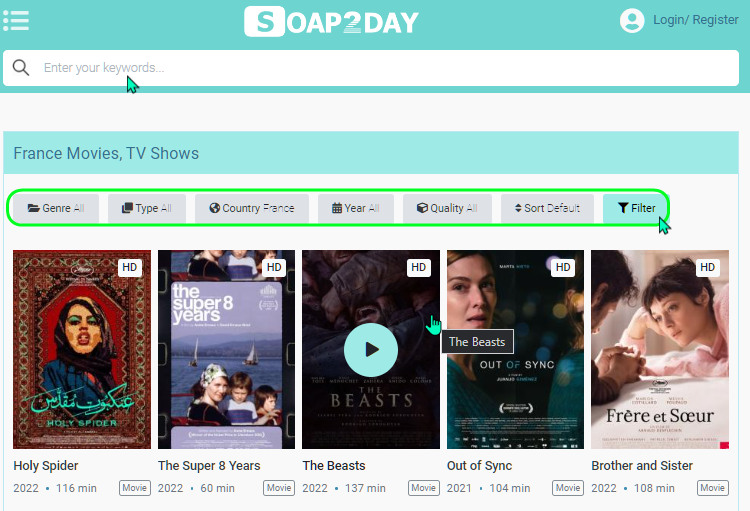Click the magnifying glass search icon
Image resolution: width=750 pixels, height=511 pixels.
[x=21, y=67]
